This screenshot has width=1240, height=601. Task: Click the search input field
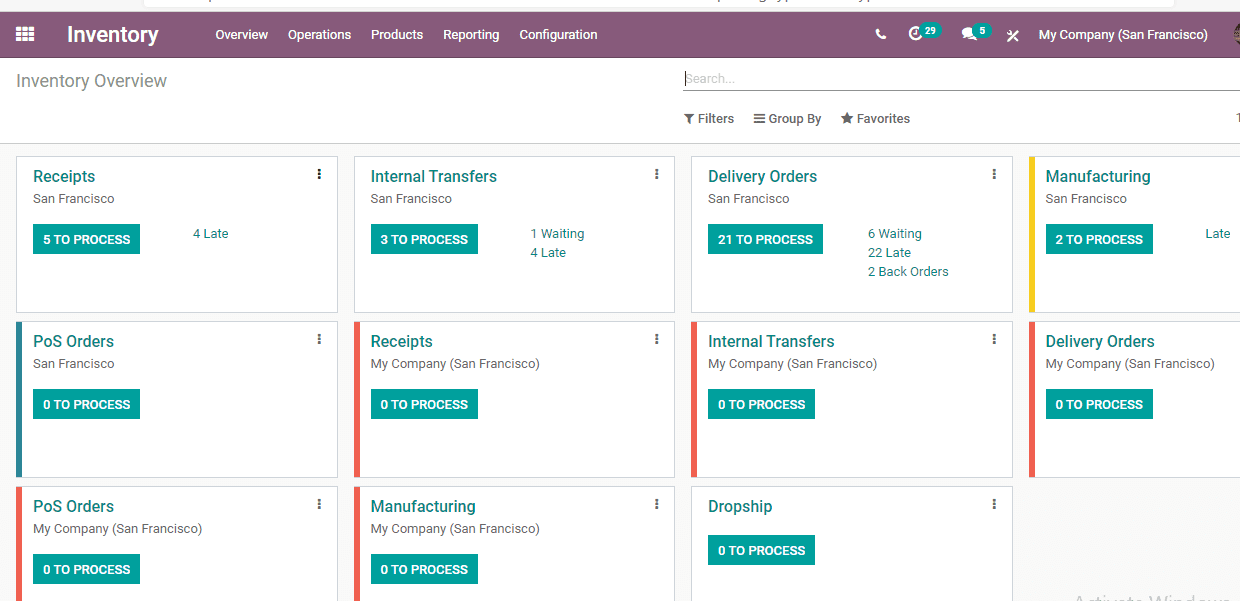[960, 78]
